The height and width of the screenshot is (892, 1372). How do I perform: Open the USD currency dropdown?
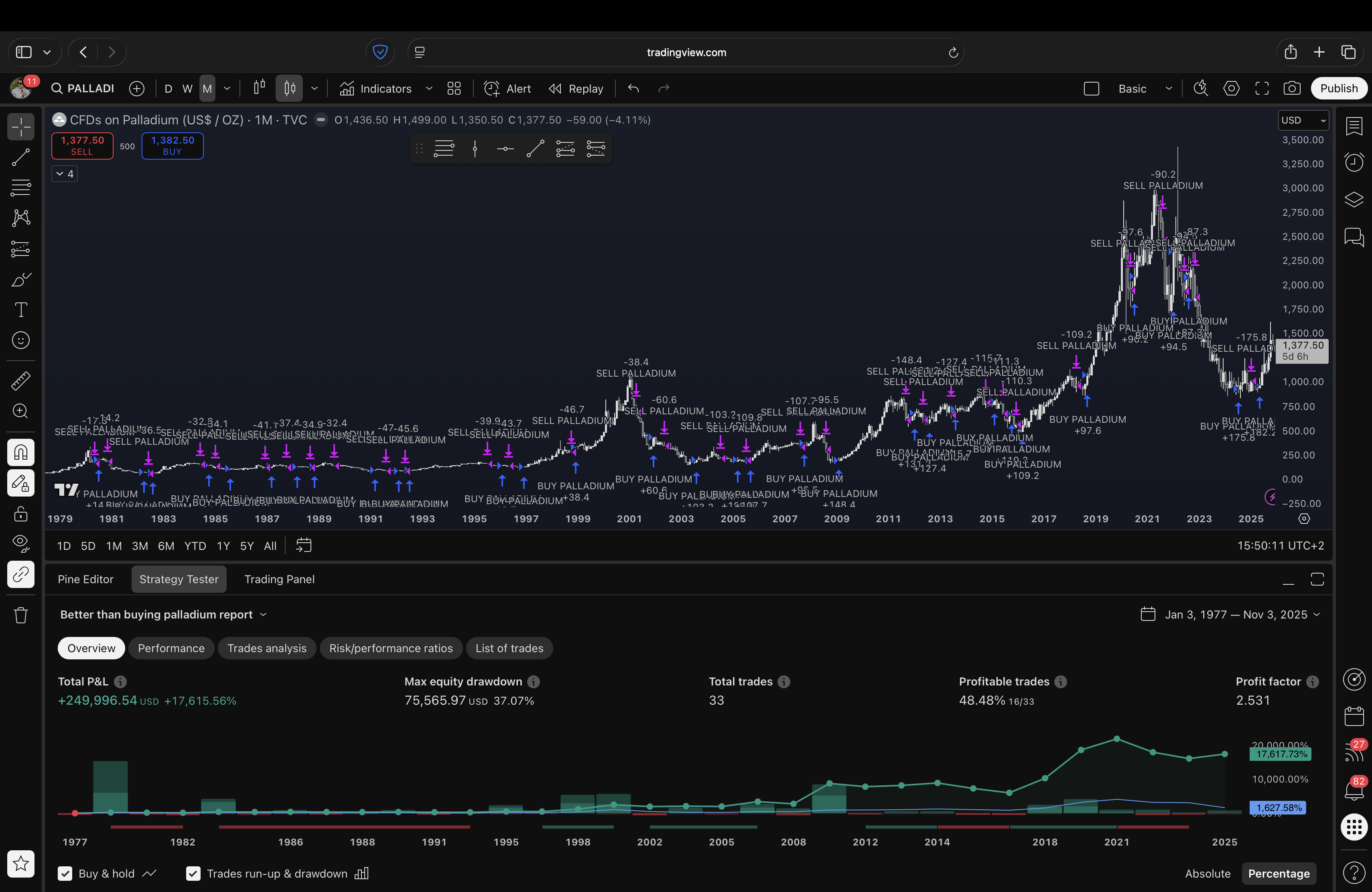pyautogui.click(x=1303, y=120)
